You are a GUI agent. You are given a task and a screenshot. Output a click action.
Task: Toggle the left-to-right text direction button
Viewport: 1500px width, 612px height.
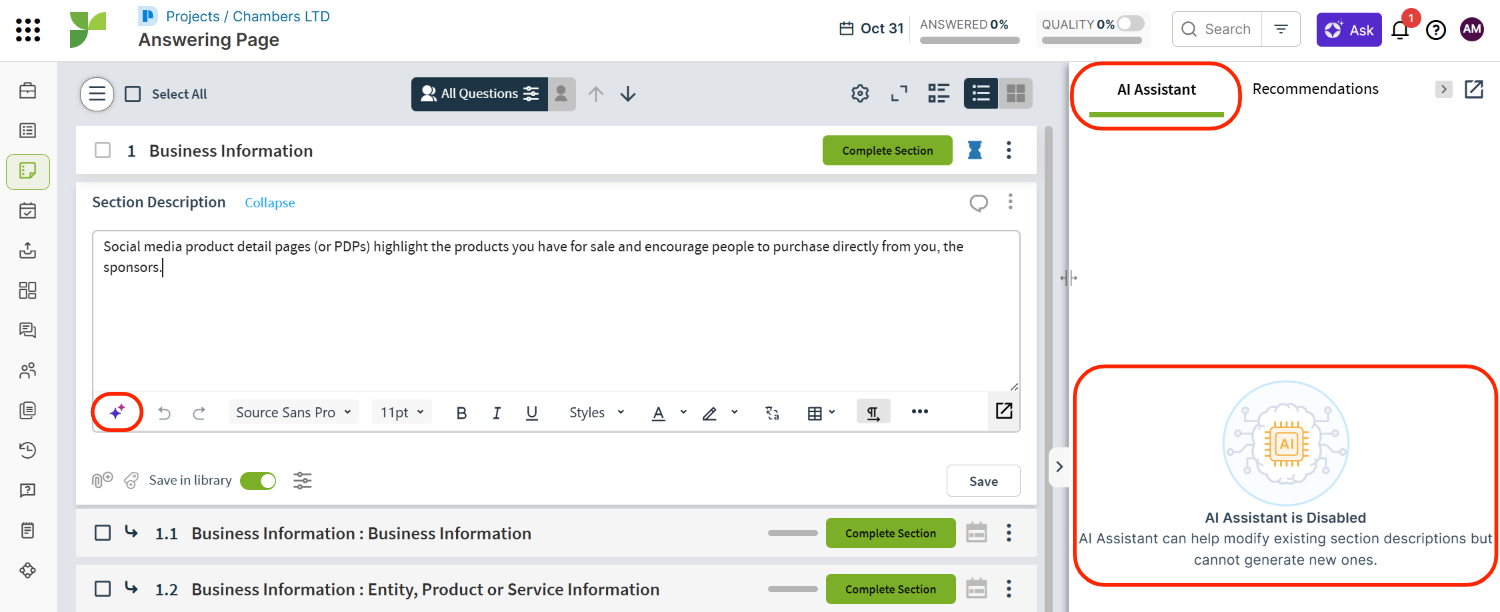pyautogui.click(x=873, y=413)
